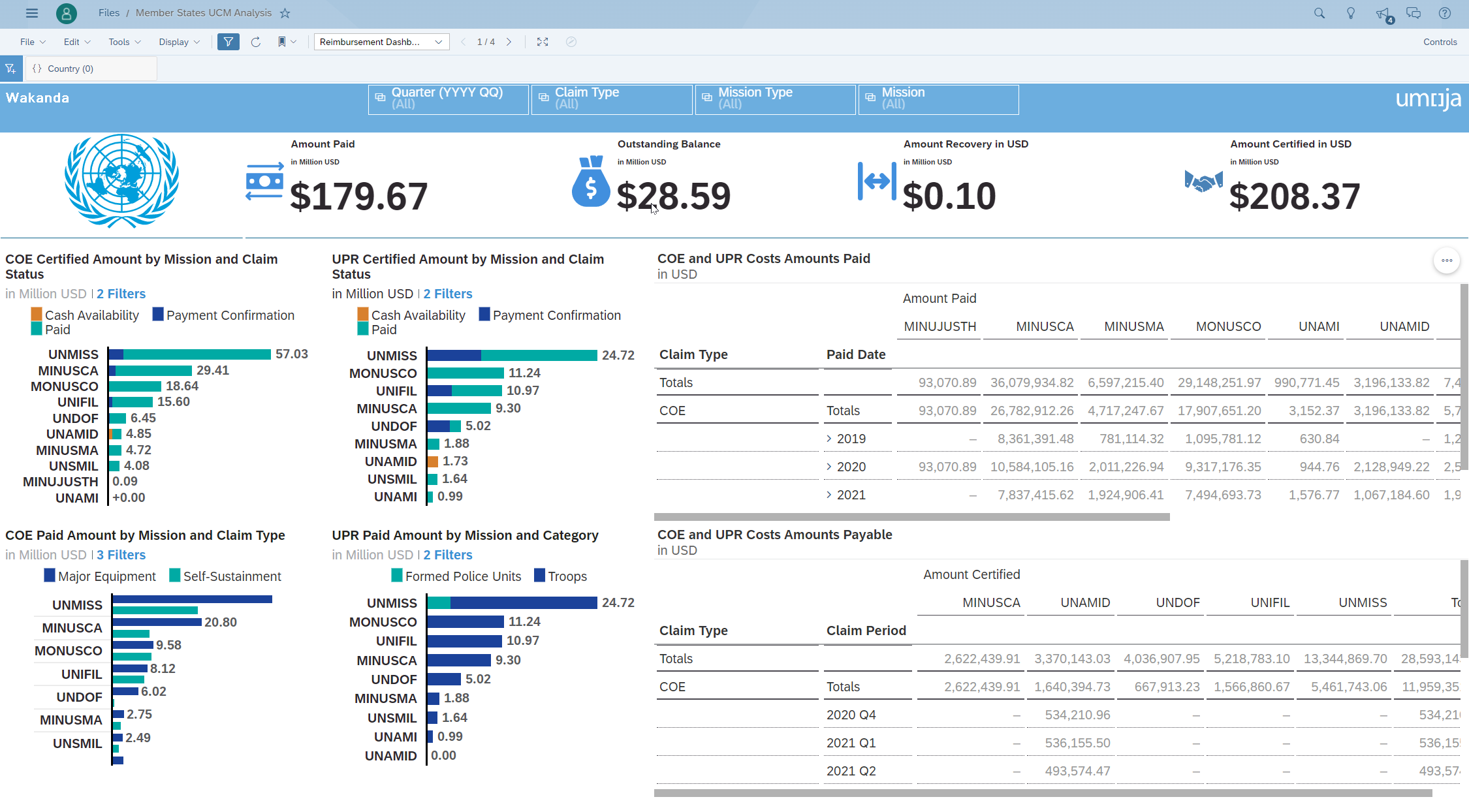1469x812 pixels.
Task: Open the 3 Filters link under COE Paid Amount
Action: pos(121,554)
